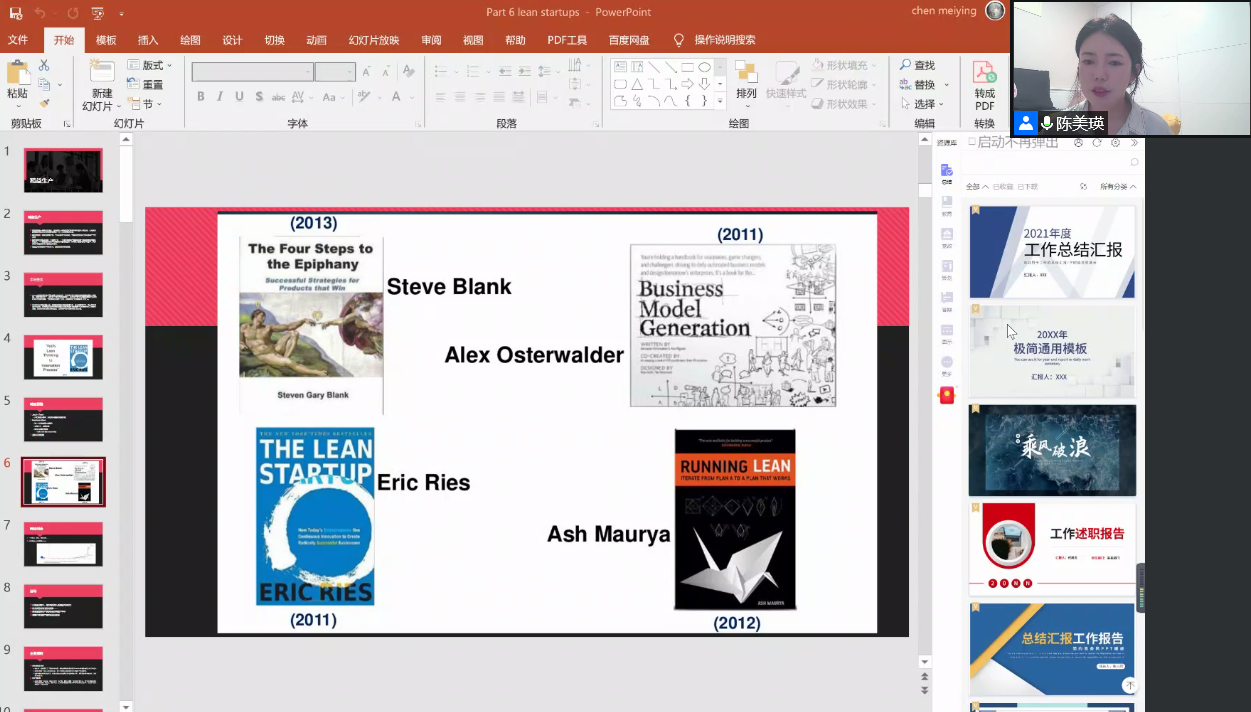Cut selection with the scissors icon

44,65
